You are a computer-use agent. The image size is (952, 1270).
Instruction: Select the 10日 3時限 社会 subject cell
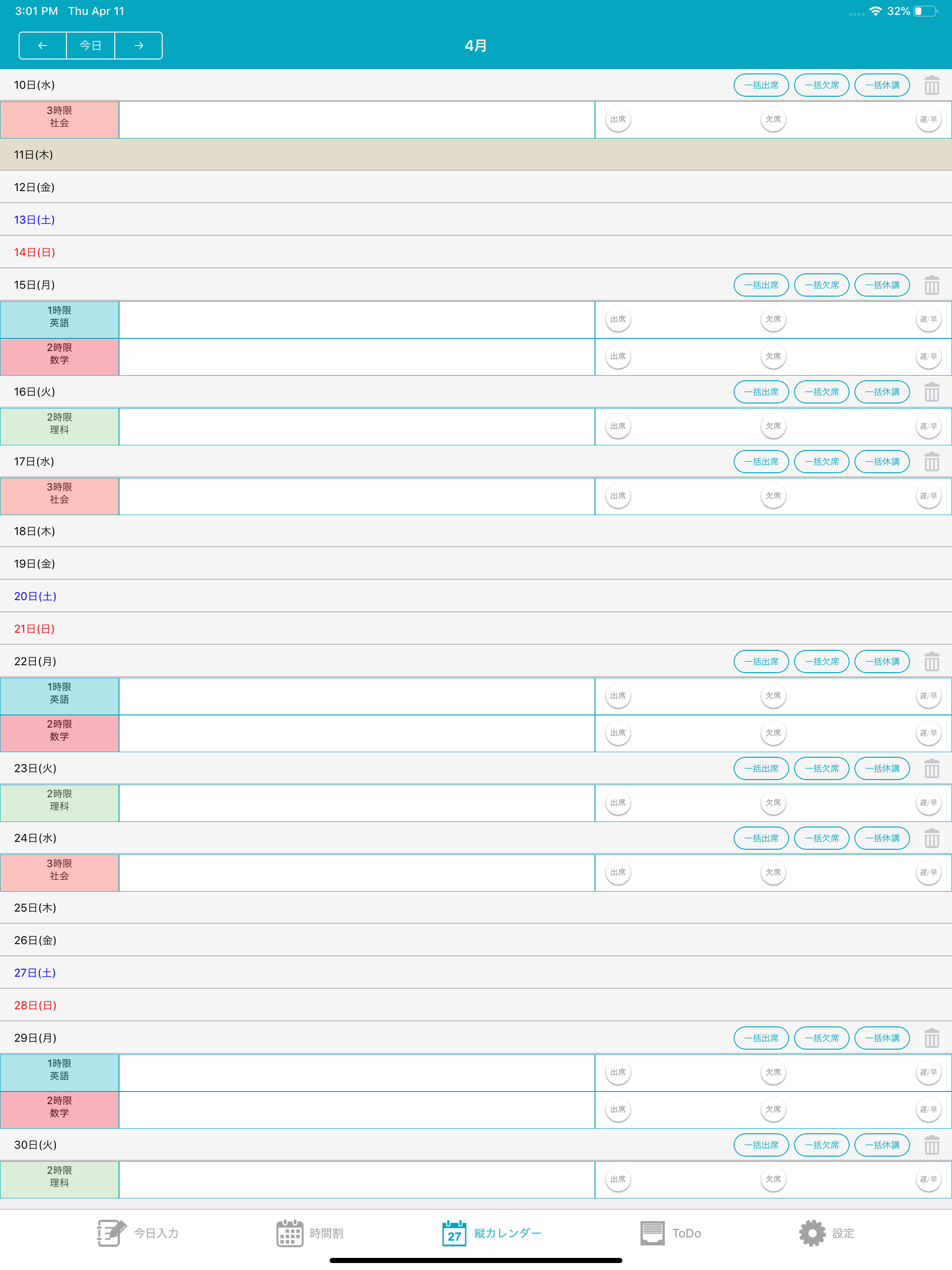[x=59, y=119]
